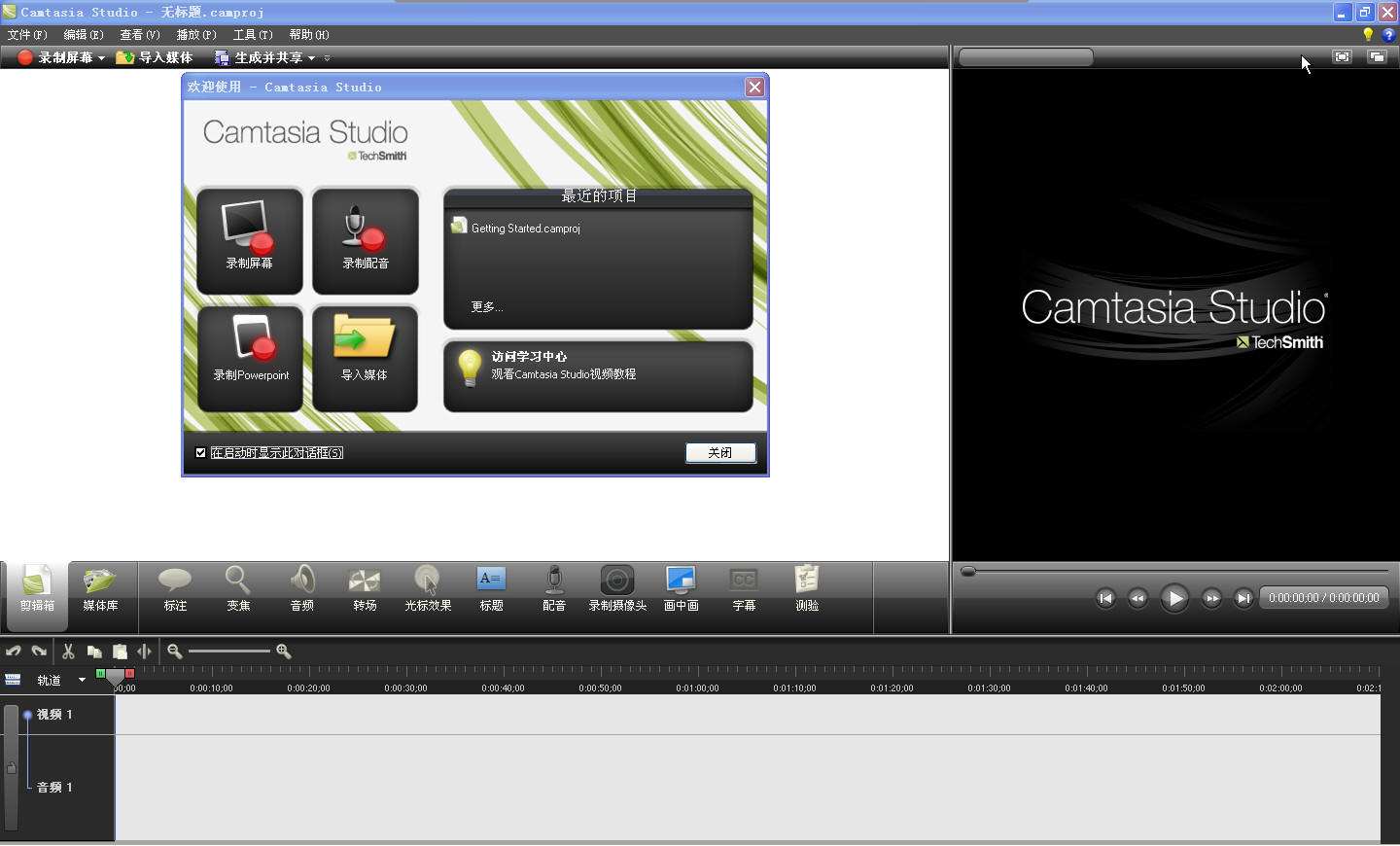This screenshot has width=1400, height=846.
Task: Click the timeline zoom-in magnifier
Action: (284, 652)
